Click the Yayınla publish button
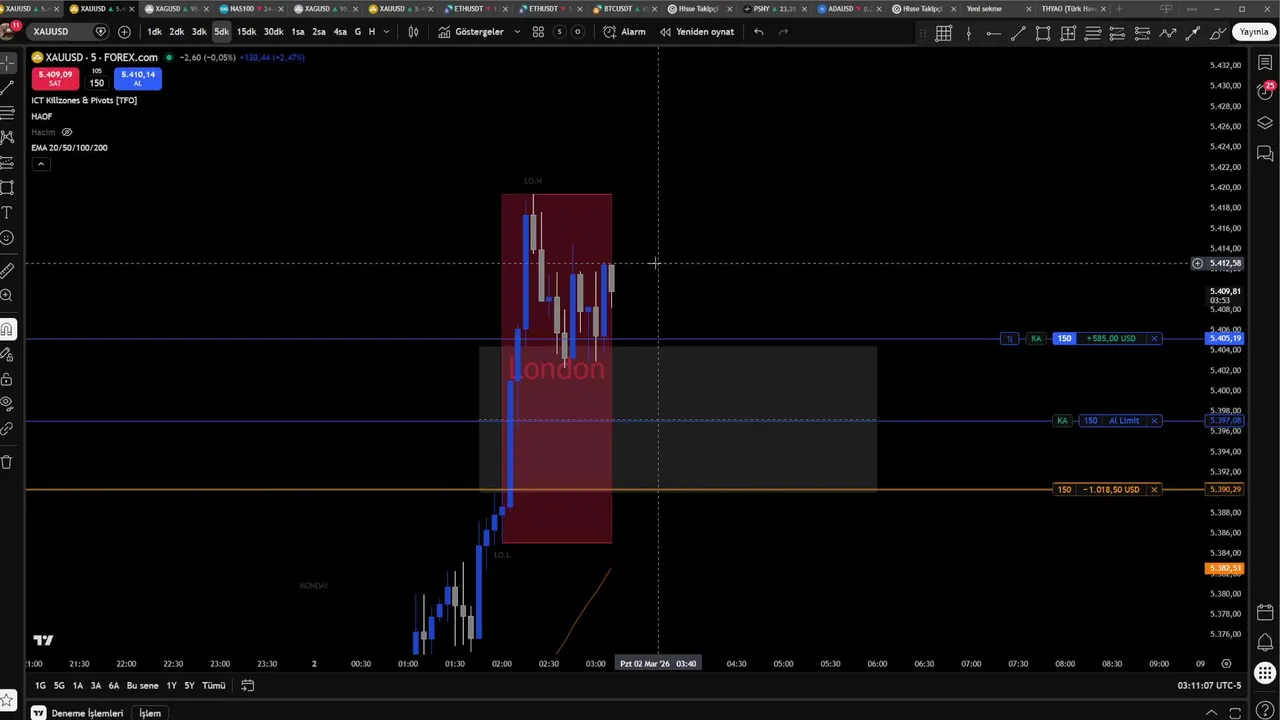The width and height of the screenshot is (1280, 720). tap(1254, 32)
